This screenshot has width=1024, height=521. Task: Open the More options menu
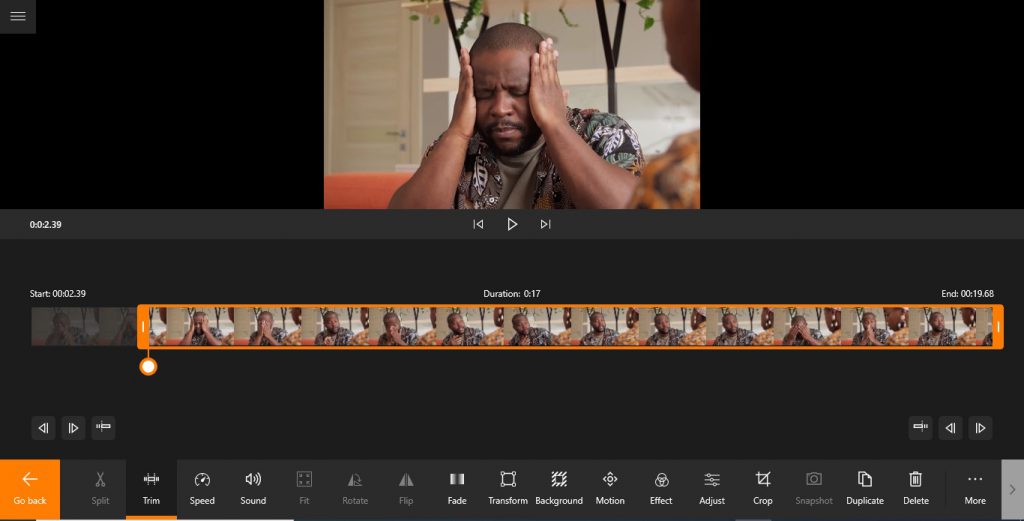(x=974, y=489)
